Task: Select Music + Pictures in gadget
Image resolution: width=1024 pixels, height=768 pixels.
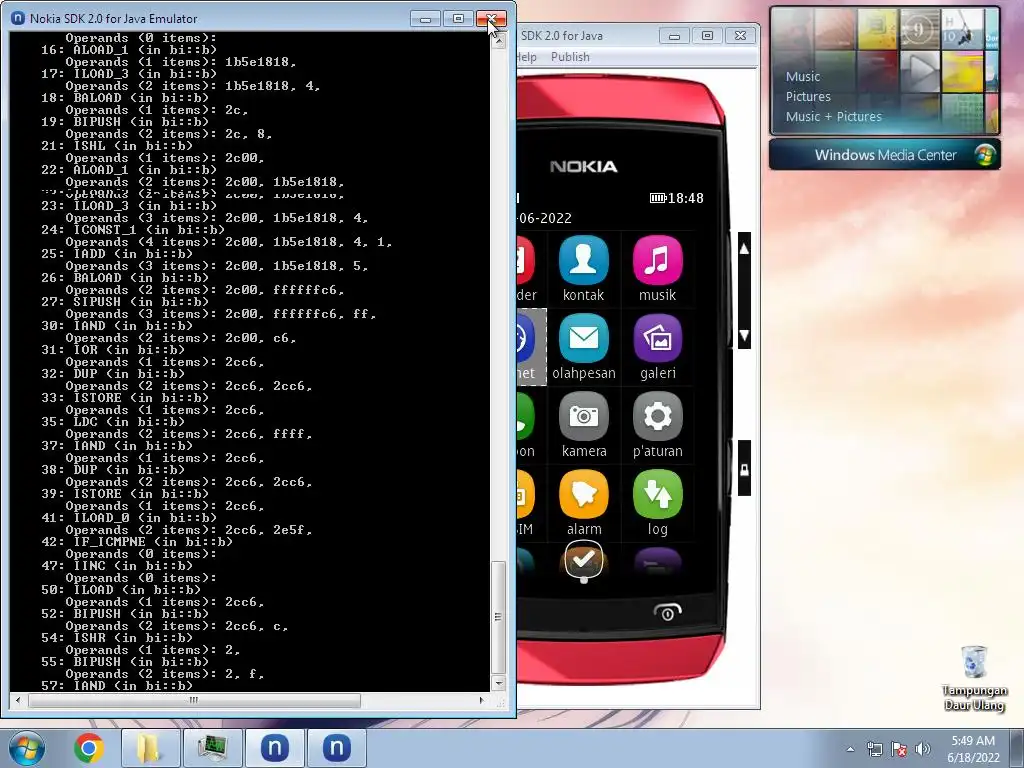Action: point(833,116)
